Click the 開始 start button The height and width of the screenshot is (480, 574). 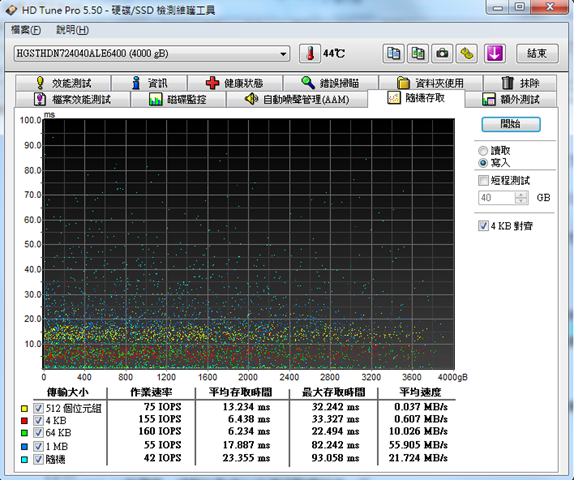pos(511,124)
